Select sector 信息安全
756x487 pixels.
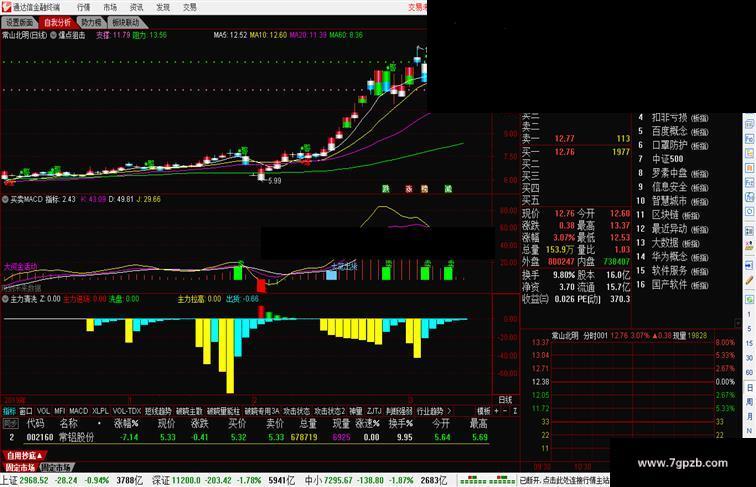(x=680, y=187)
